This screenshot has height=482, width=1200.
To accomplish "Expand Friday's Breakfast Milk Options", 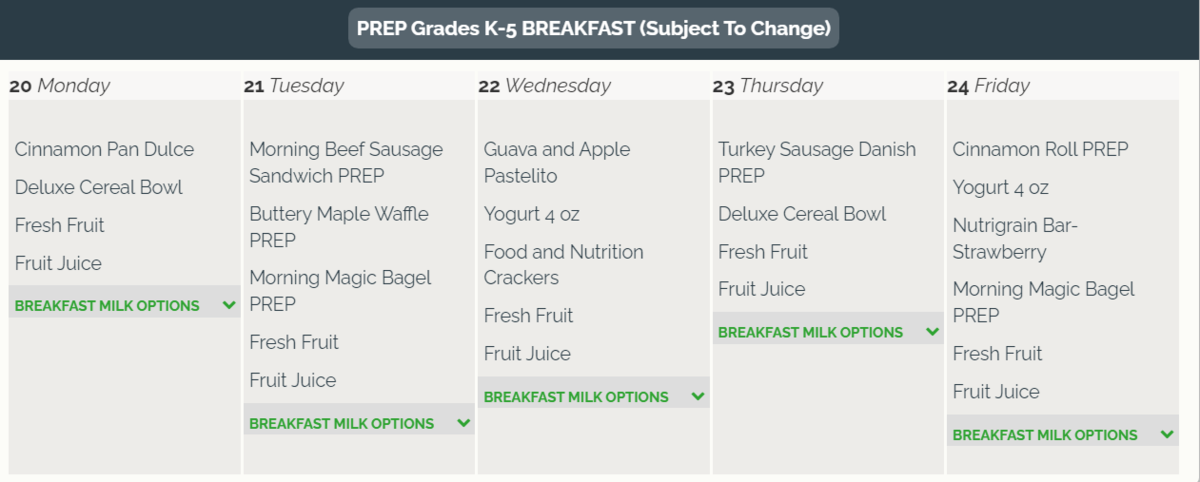I will coord(1062,435).
